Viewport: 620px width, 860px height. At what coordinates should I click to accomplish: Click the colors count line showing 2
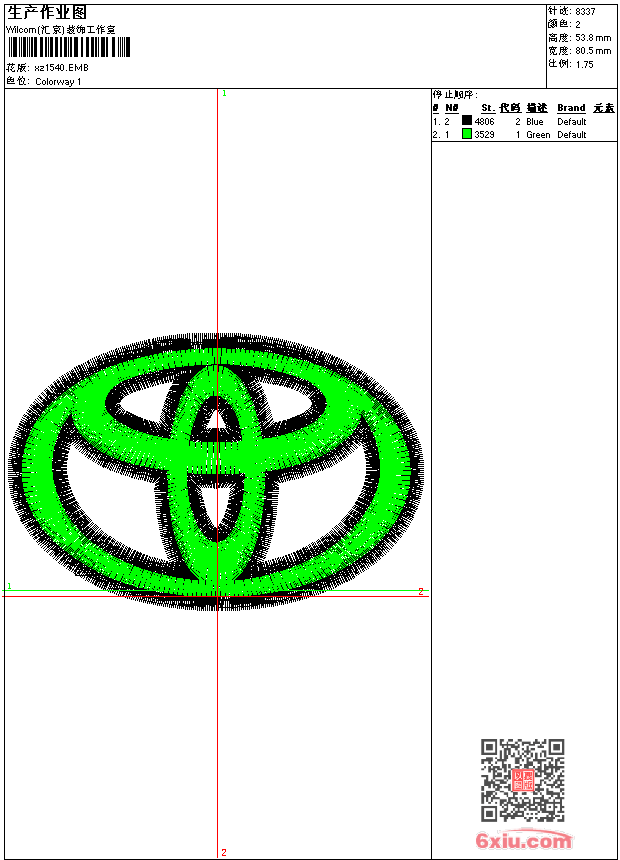point(564,24)
